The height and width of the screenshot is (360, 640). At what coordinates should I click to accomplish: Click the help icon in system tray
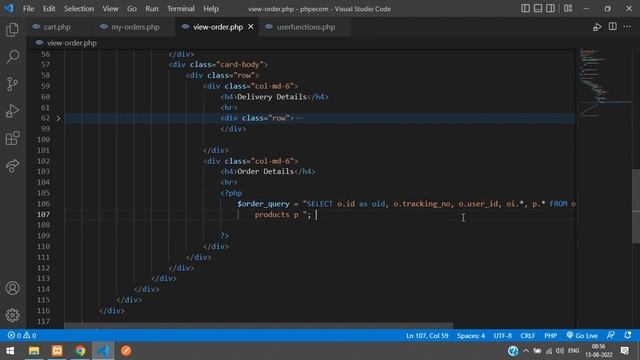click(513, 351)
